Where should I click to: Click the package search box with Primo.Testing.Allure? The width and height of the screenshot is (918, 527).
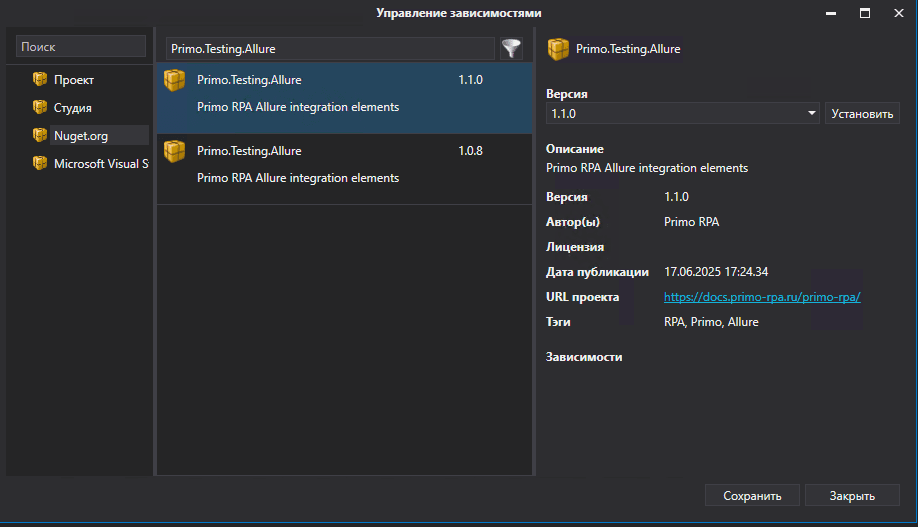[329, 48]
